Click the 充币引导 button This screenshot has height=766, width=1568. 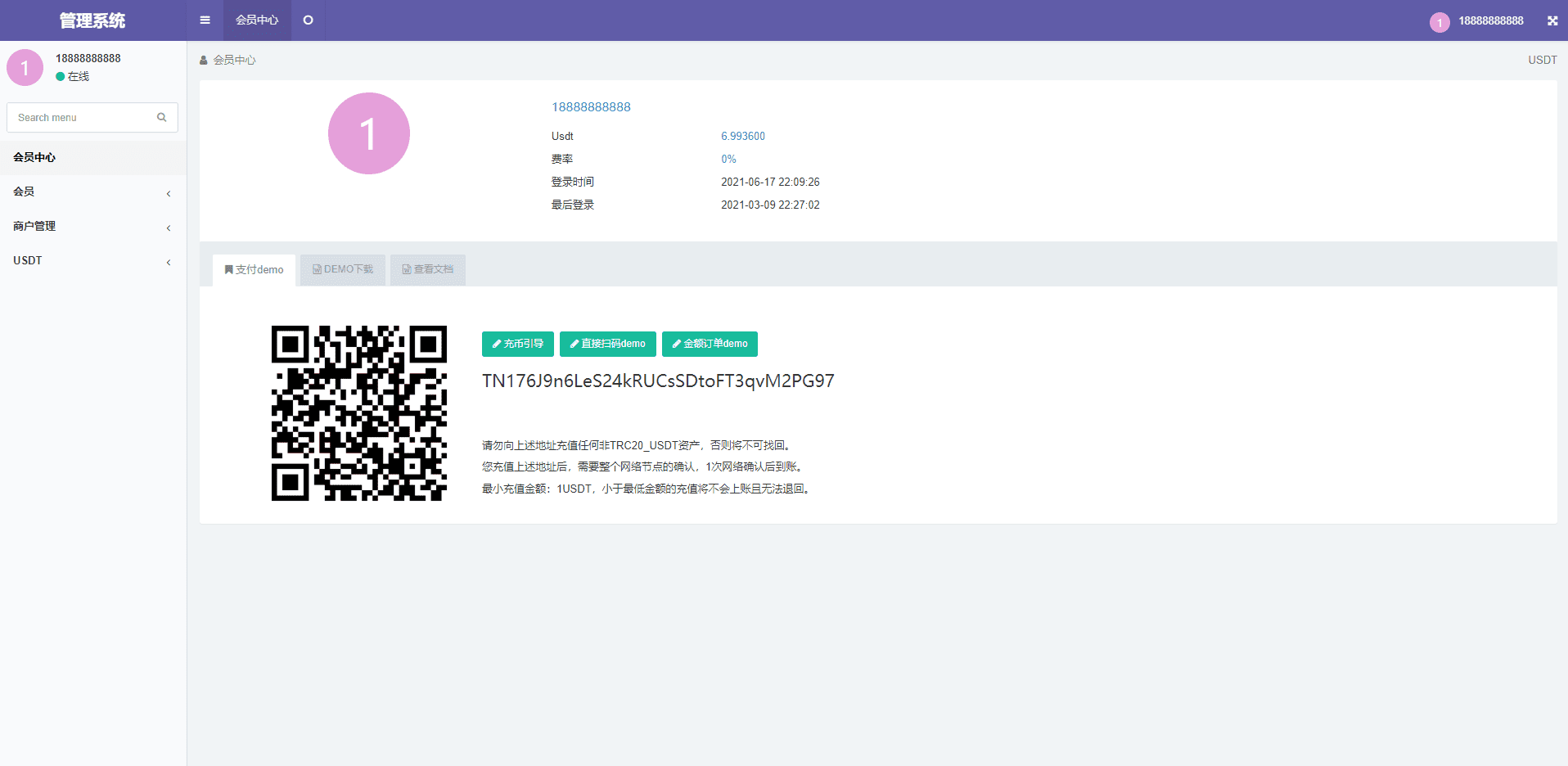[x=517, y=344]
